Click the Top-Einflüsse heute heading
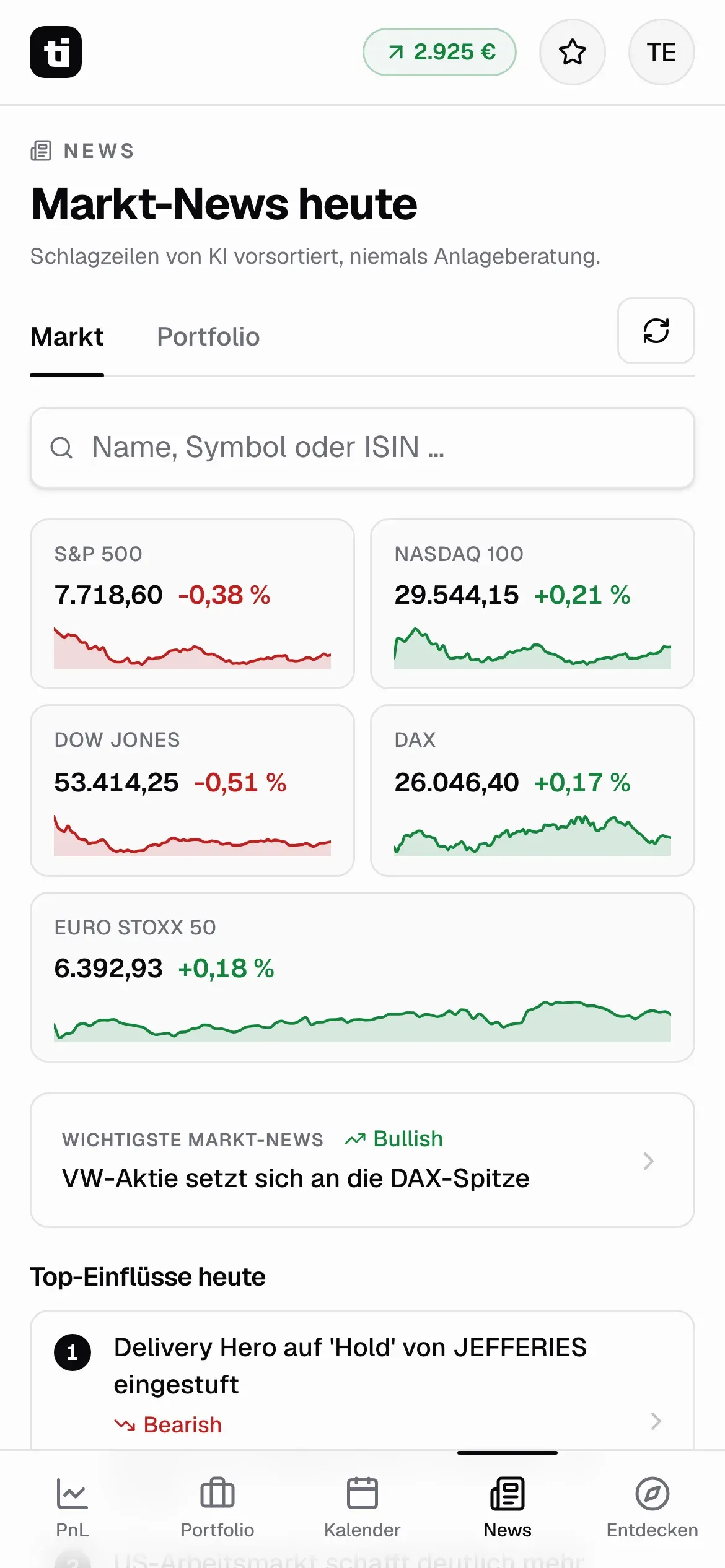Viewport: 725px width, 1568px height. 148,1277
